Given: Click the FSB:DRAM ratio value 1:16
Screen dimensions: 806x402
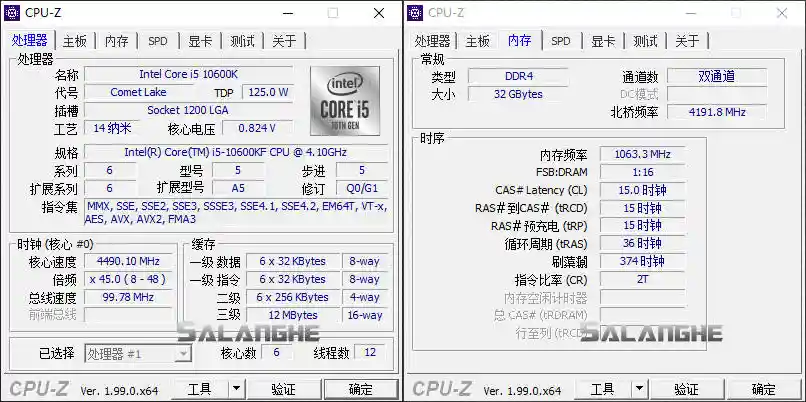Looking at the screenshot, I should pos(643,172).
